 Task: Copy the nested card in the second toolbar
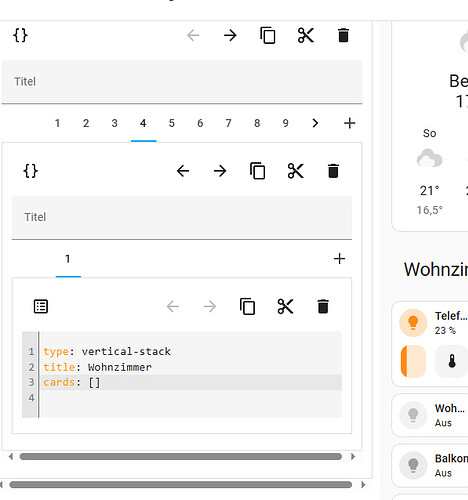[x=258, y=171]
